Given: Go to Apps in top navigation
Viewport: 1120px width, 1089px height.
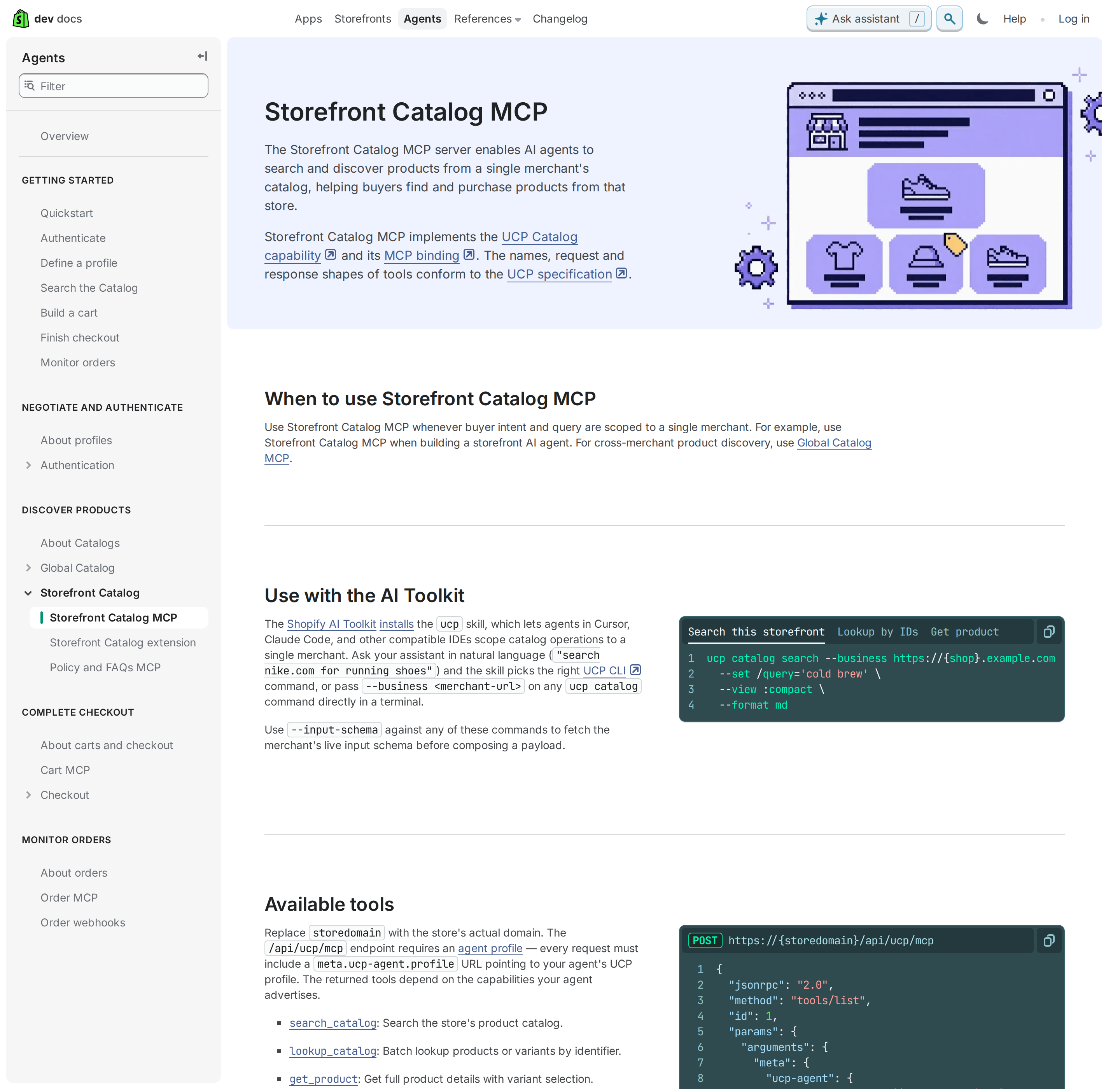Looking at the screenshot, I should tap(308, 19).
